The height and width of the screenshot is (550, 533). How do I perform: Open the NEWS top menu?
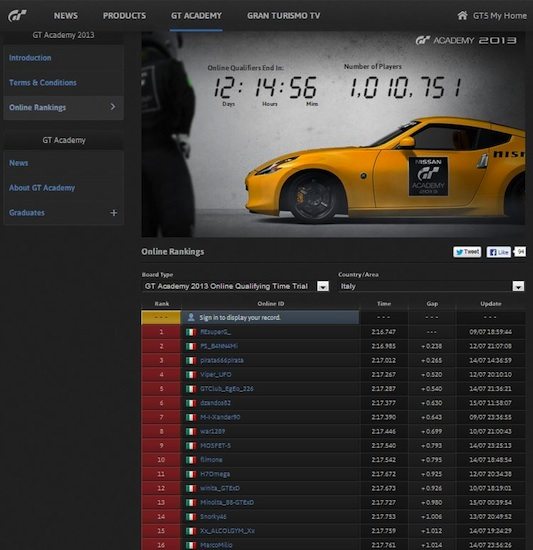point(66,16)
